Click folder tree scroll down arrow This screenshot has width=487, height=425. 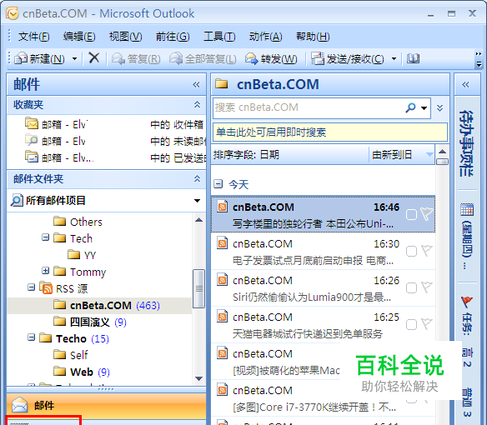(199, 378)
